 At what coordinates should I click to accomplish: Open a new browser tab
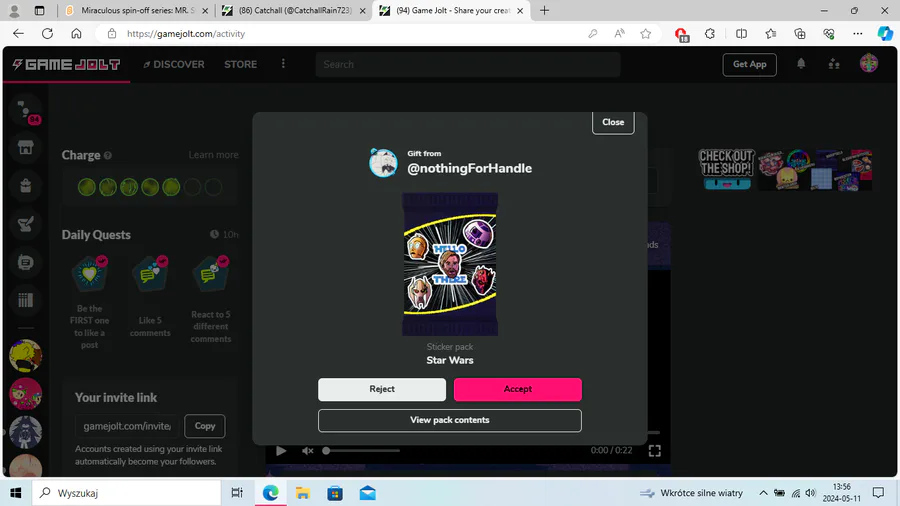click(x=544, y=10)
